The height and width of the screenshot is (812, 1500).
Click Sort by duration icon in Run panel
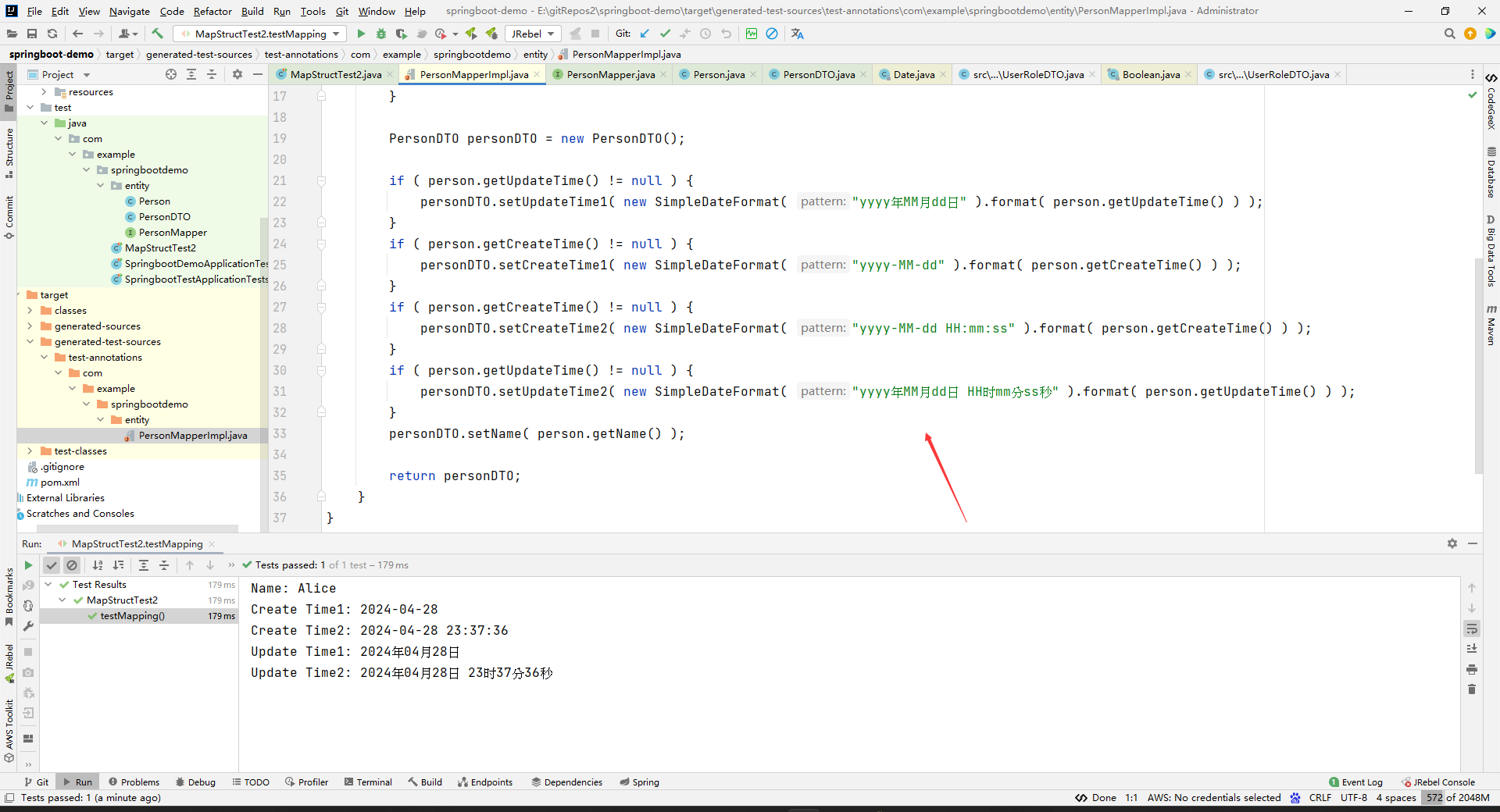[118, 565]
